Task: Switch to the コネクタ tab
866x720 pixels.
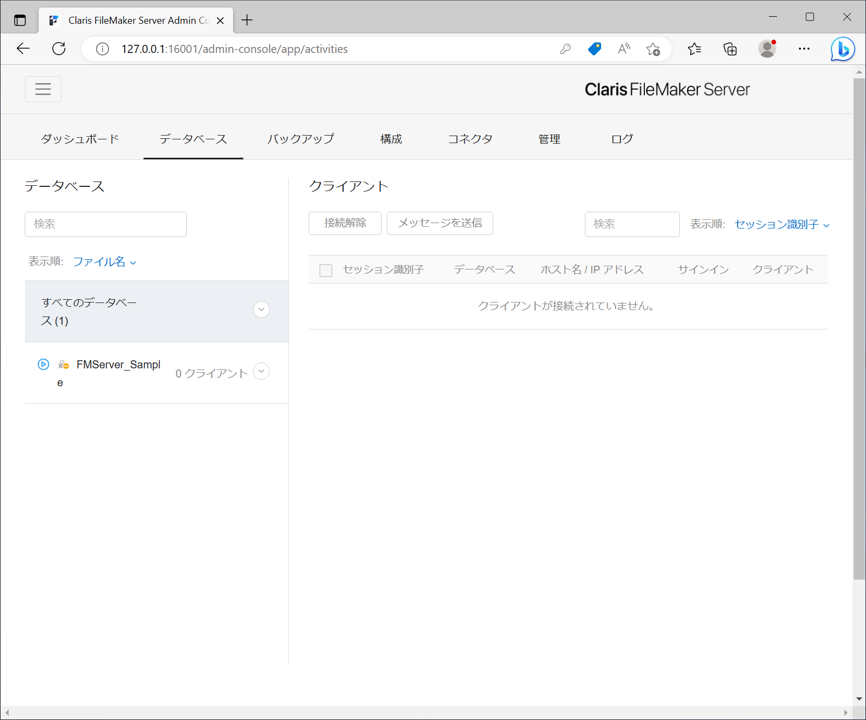Action: [x=470, y=139]
